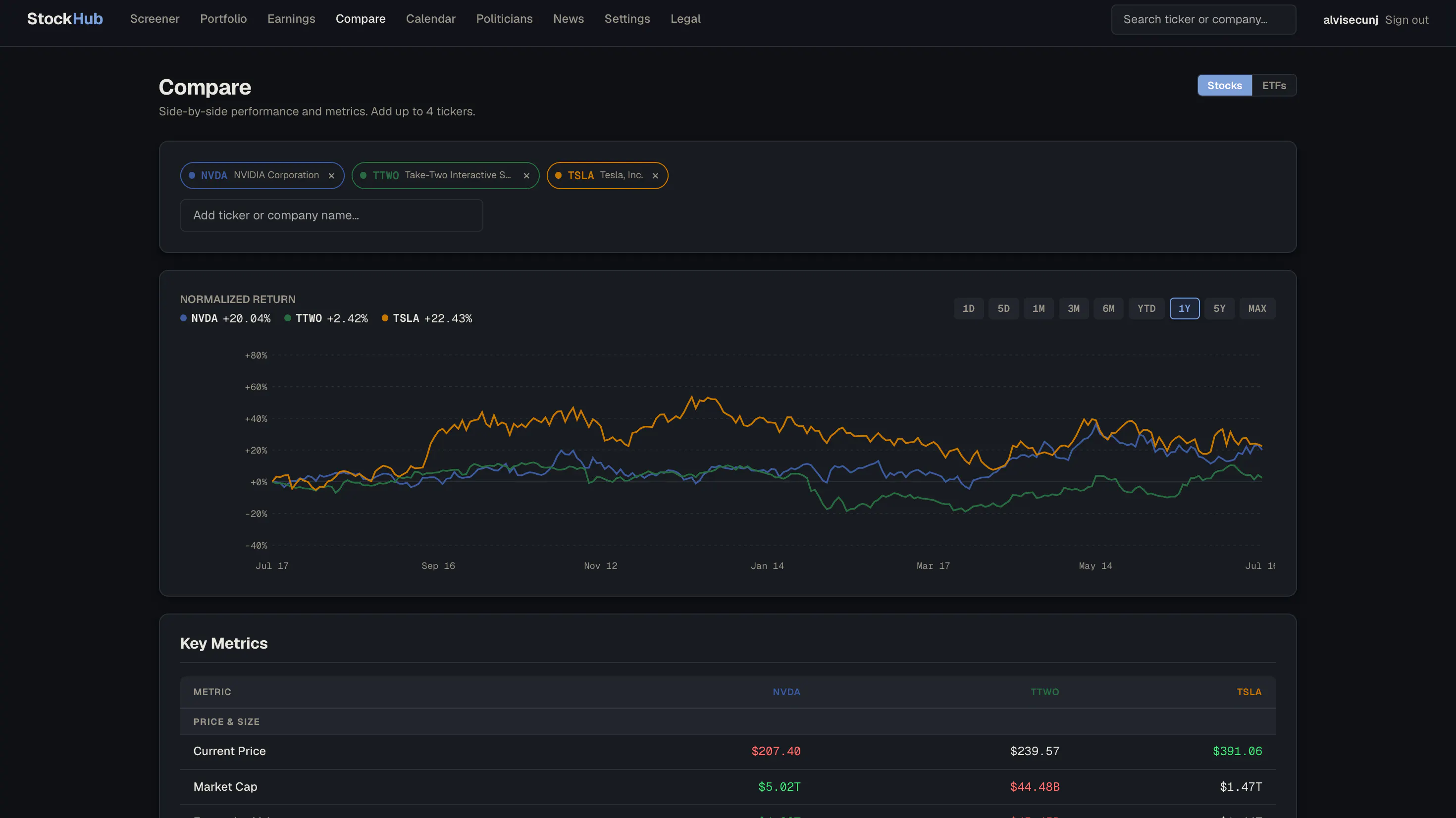Click the $5.02T market cap value
The width and height of the screenshot is (1456, 818).
coord(779,787)
